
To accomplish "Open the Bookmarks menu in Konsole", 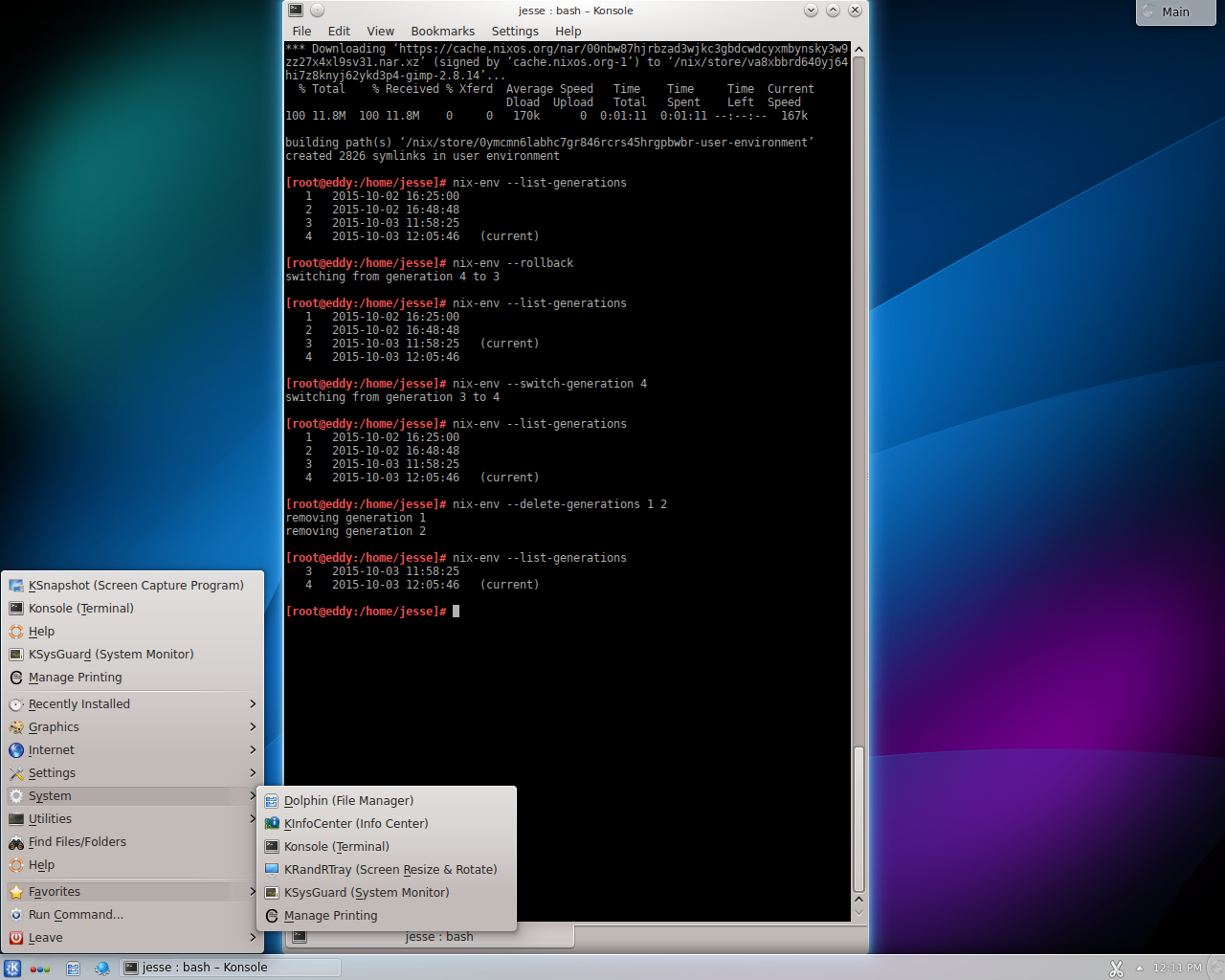I will point(442,32).
